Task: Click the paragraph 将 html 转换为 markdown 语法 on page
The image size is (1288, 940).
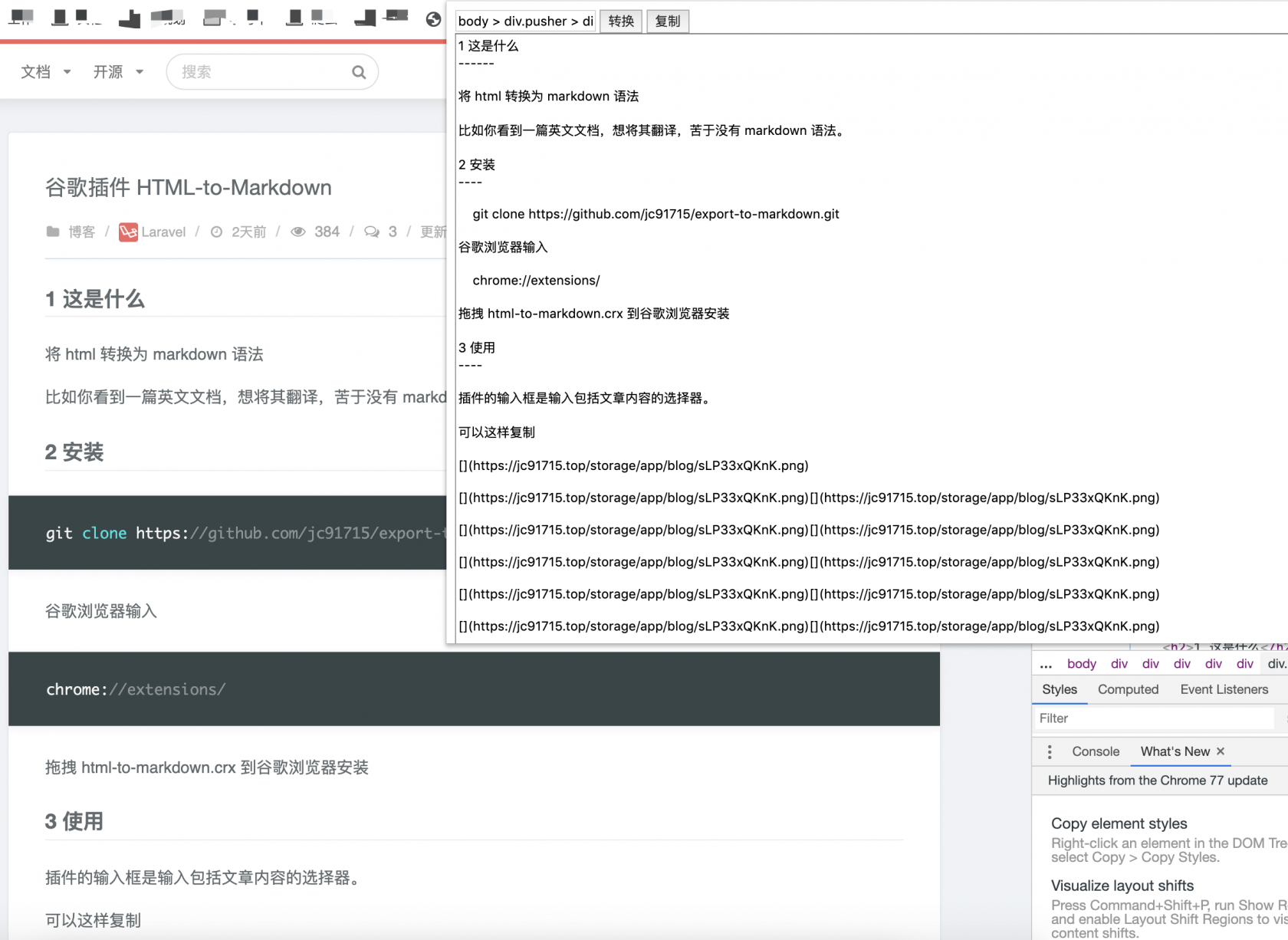Action: coord(154,354)
